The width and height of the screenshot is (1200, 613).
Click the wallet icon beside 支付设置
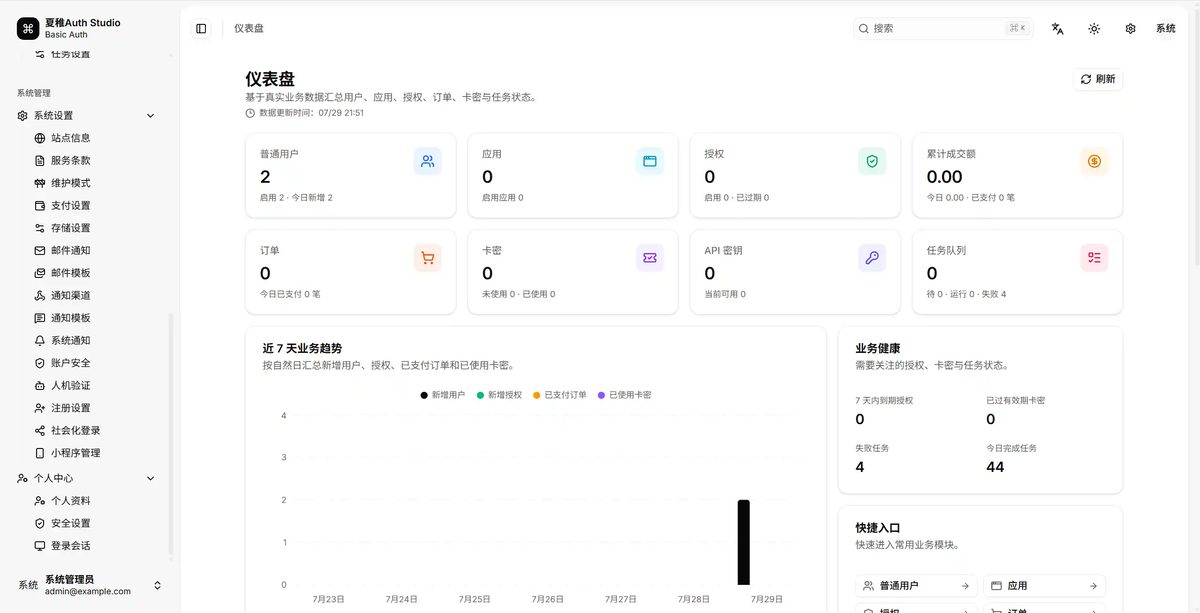pyautogui.click(x=40, y=205)
